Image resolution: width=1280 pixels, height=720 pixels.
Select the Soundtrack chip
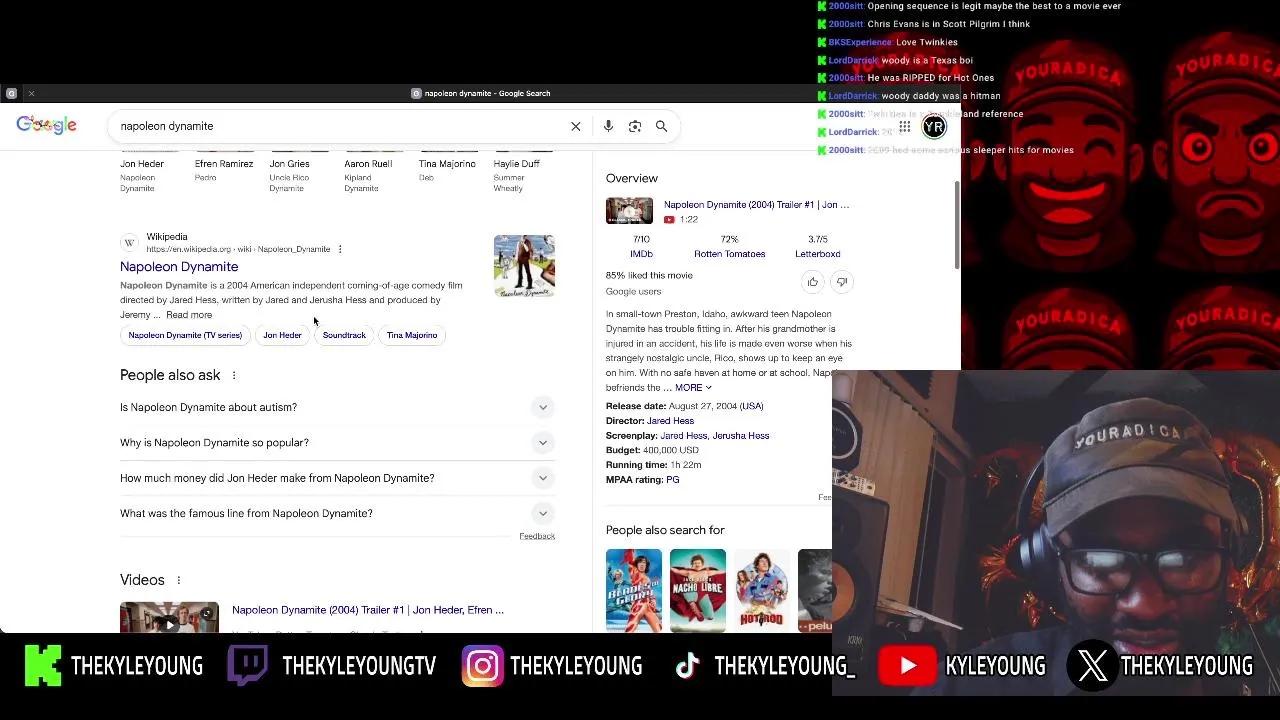344,335
